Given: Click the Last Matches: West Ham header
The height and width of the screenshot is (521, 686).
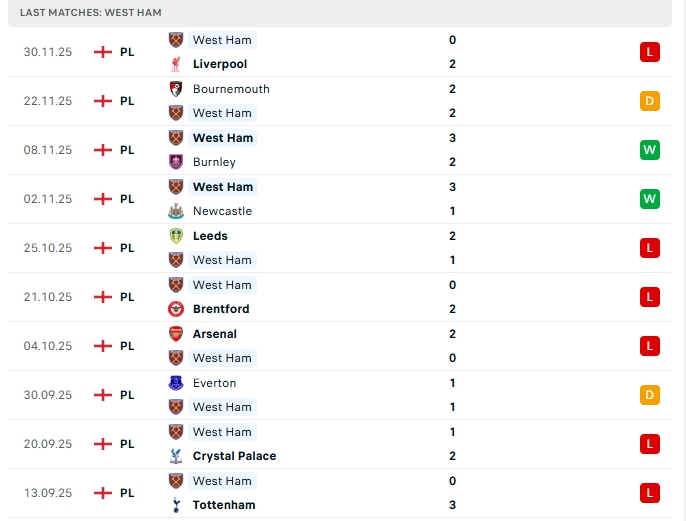Looking at the screenshot, I should [x=90, y=12].
